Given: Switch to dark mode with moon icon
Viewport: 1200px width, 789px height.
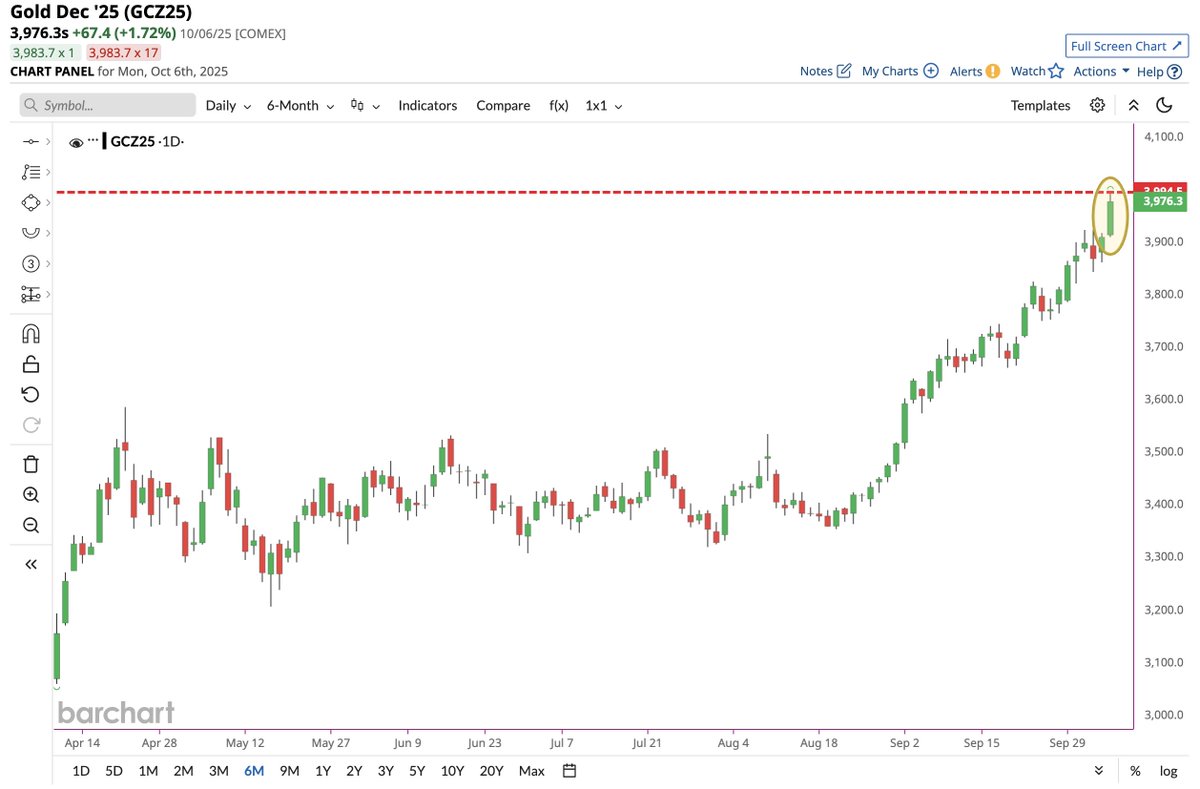Looking at the screenshot, I should (1164, 105).
